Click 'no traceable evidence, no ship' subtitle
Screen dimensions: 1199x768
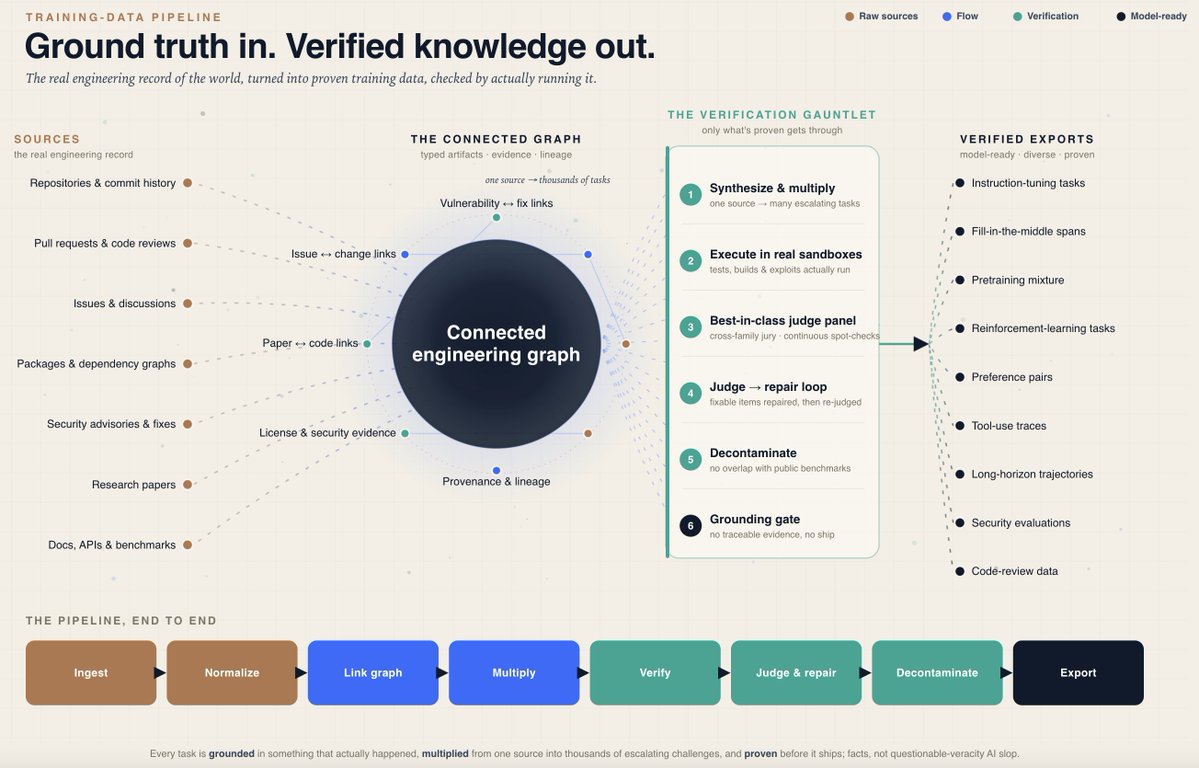pyautogui.click(x=772, y=535)
